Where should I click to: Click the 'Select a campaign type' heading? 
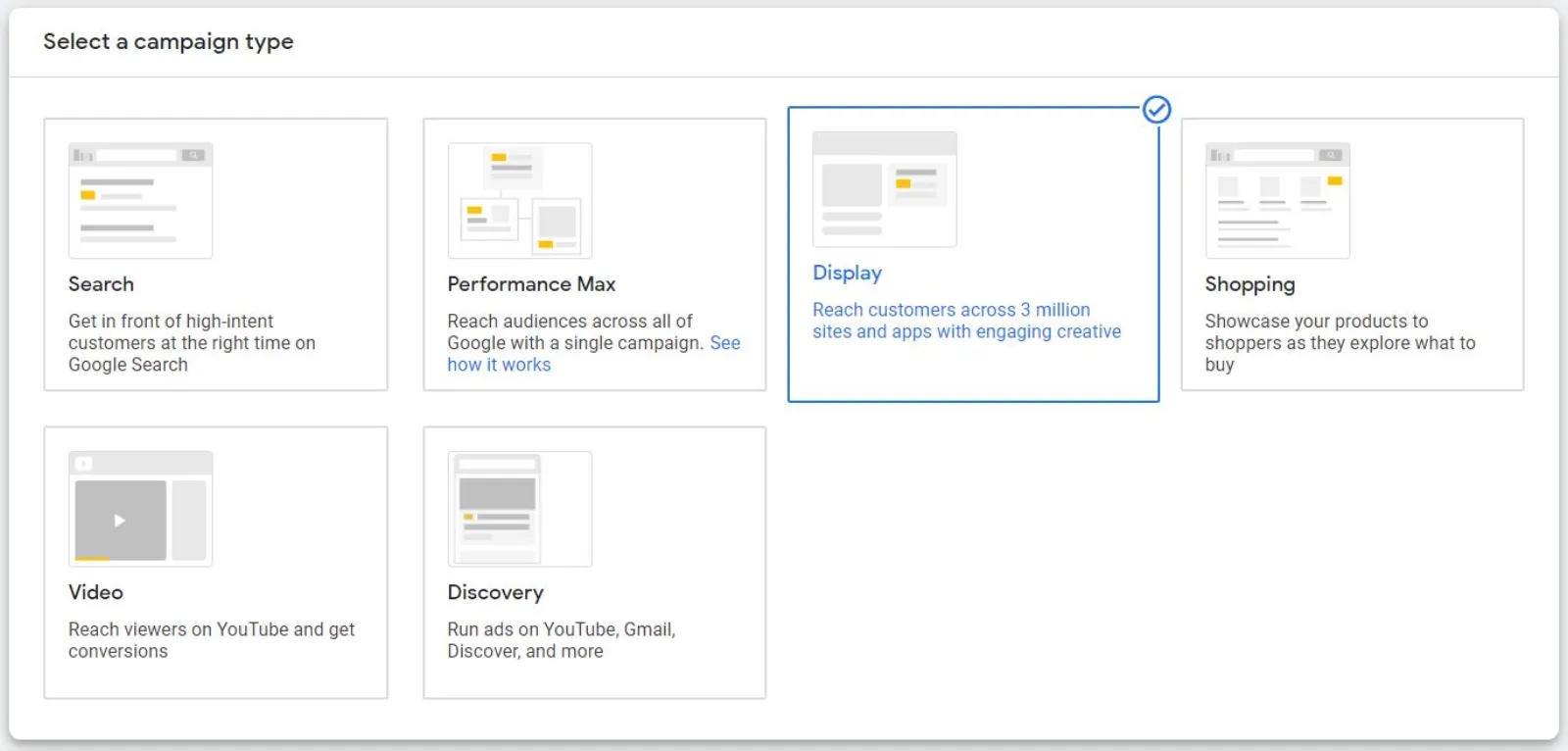tap(169, 42)
